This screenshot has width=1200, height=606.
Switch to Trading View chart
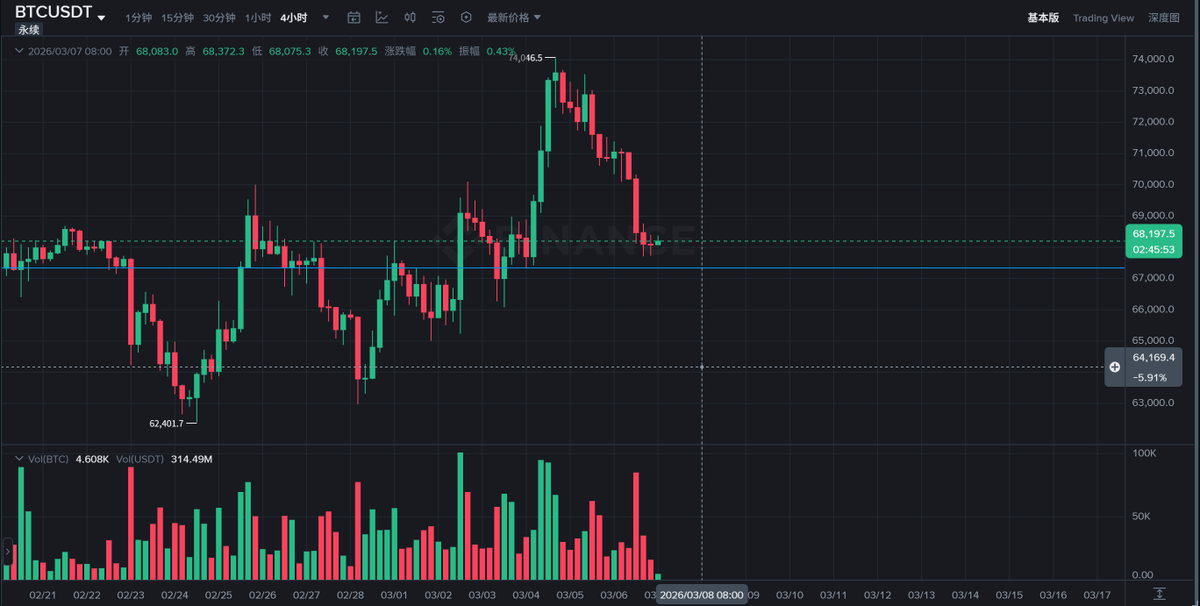[1103, 18]
